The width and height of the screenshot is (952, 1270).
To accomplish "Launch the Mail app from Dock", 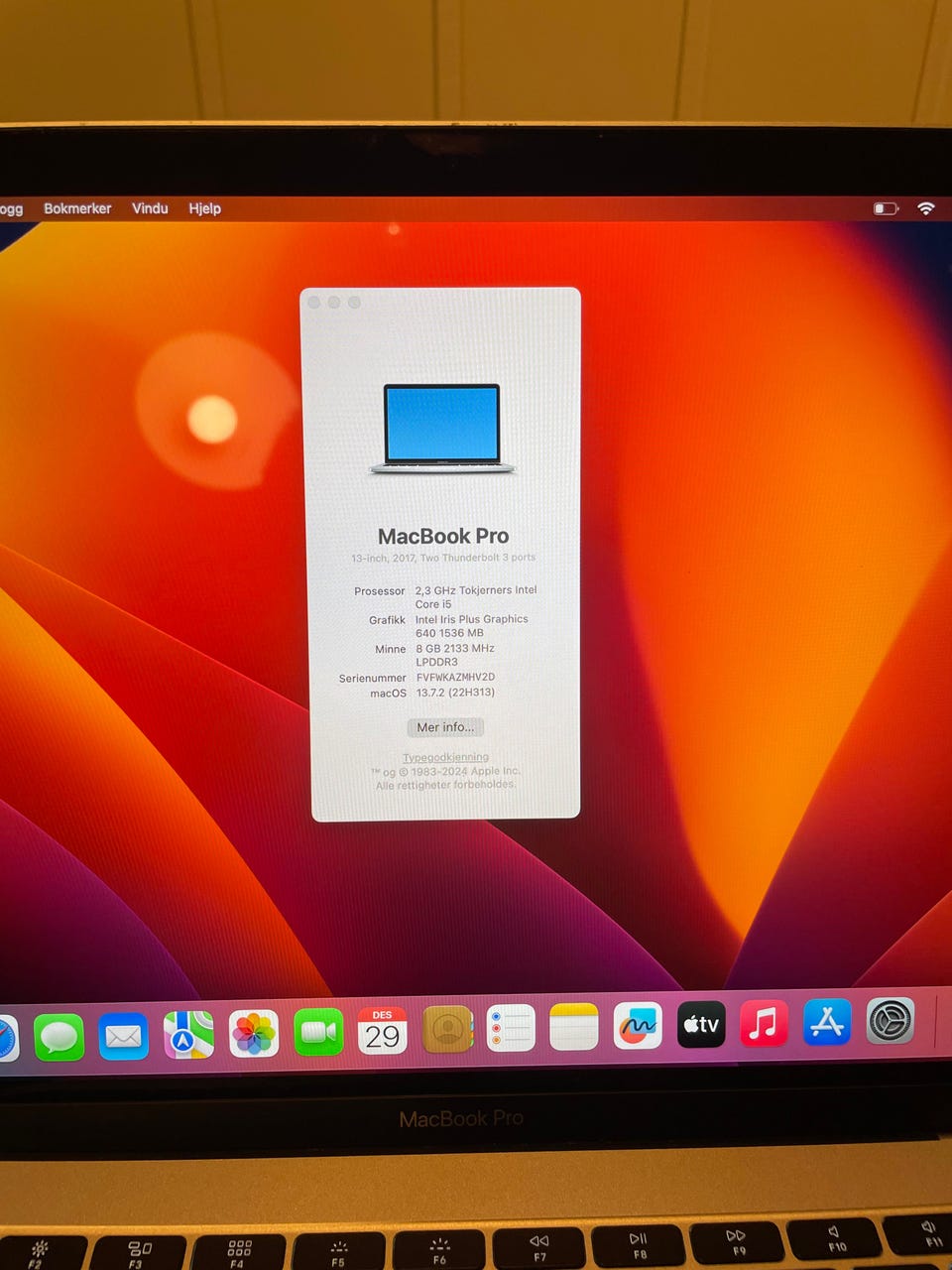I will (124, 1037).
